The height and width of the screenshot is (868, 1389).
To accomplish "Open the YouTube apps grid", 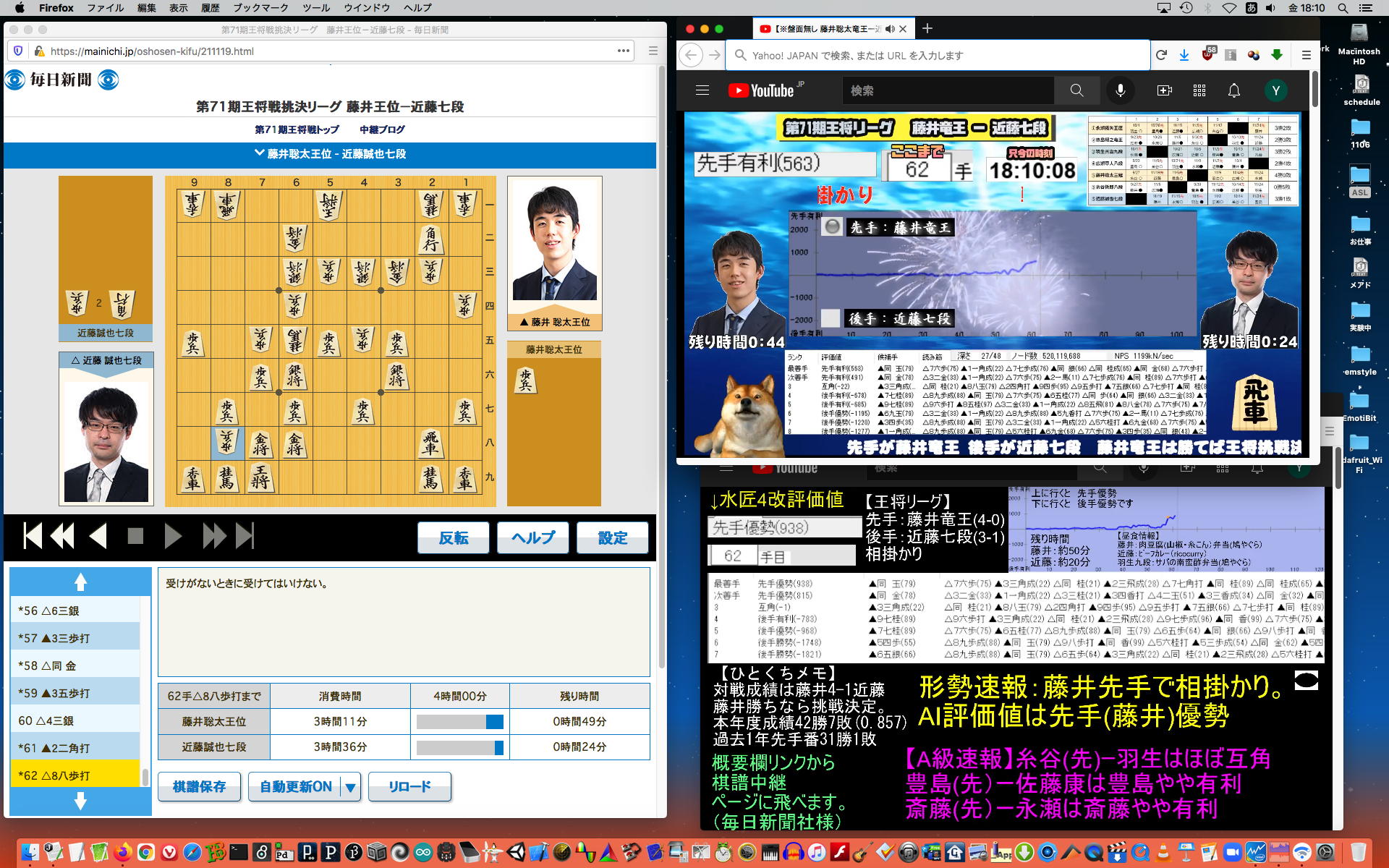I will click(1199, 90).
